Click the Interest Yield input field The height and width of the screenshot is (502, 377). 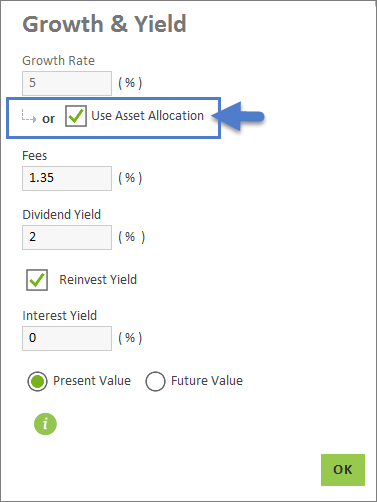(x=67, y=338)
